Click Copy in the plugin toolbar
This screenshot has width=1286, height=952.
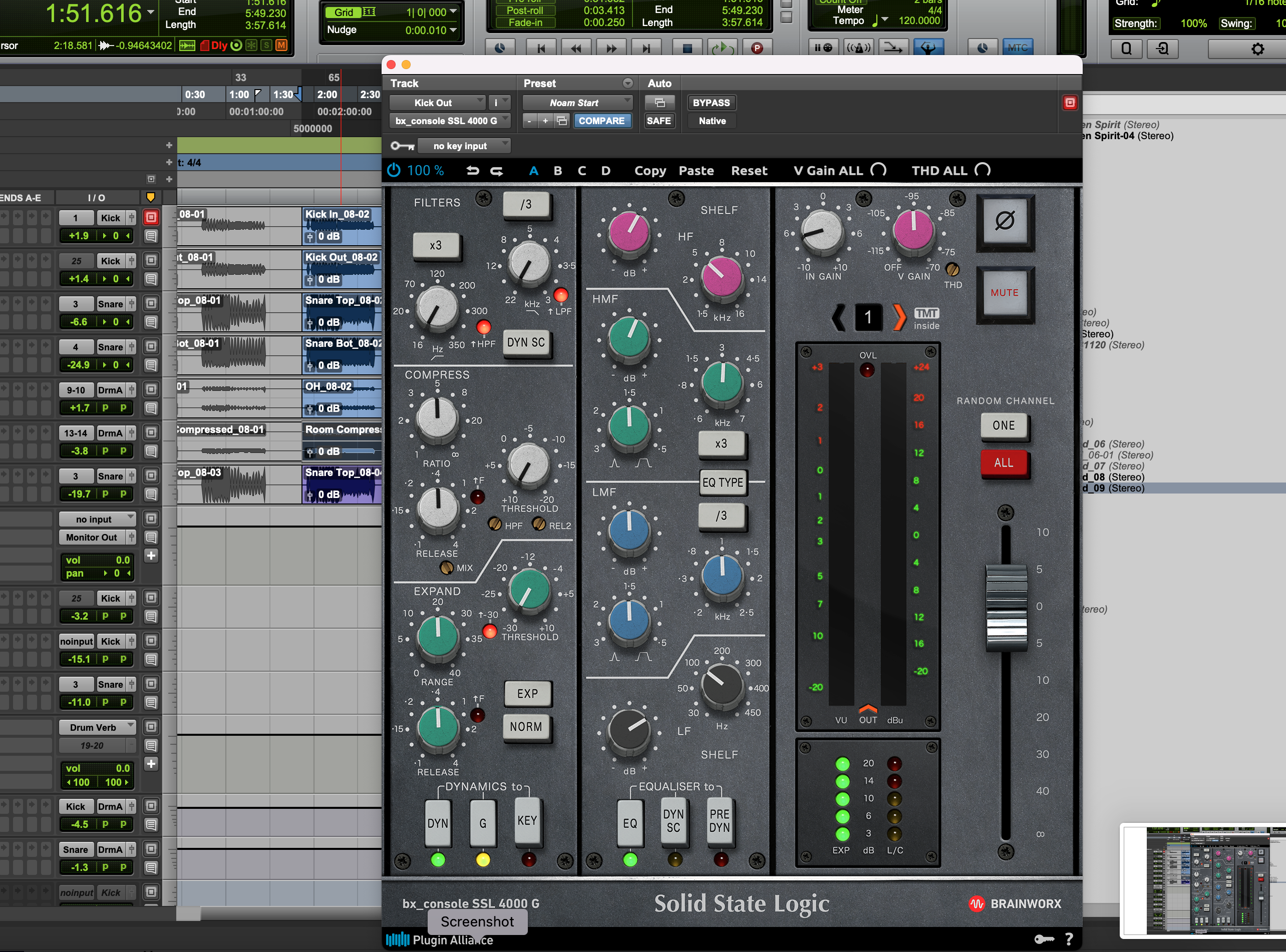click(650, 171)
